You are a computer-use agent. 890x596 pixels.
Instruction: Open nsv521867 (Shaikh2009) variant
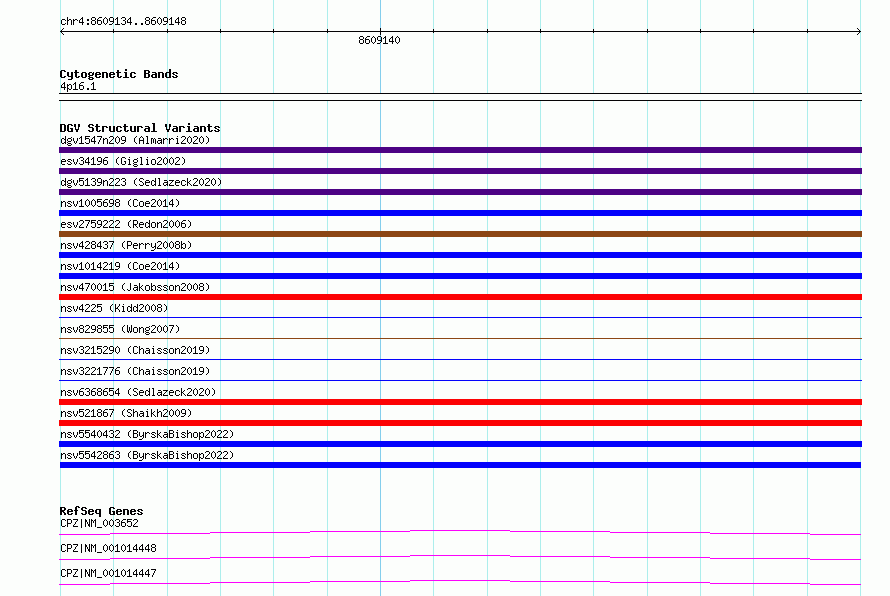pos(126,413)
